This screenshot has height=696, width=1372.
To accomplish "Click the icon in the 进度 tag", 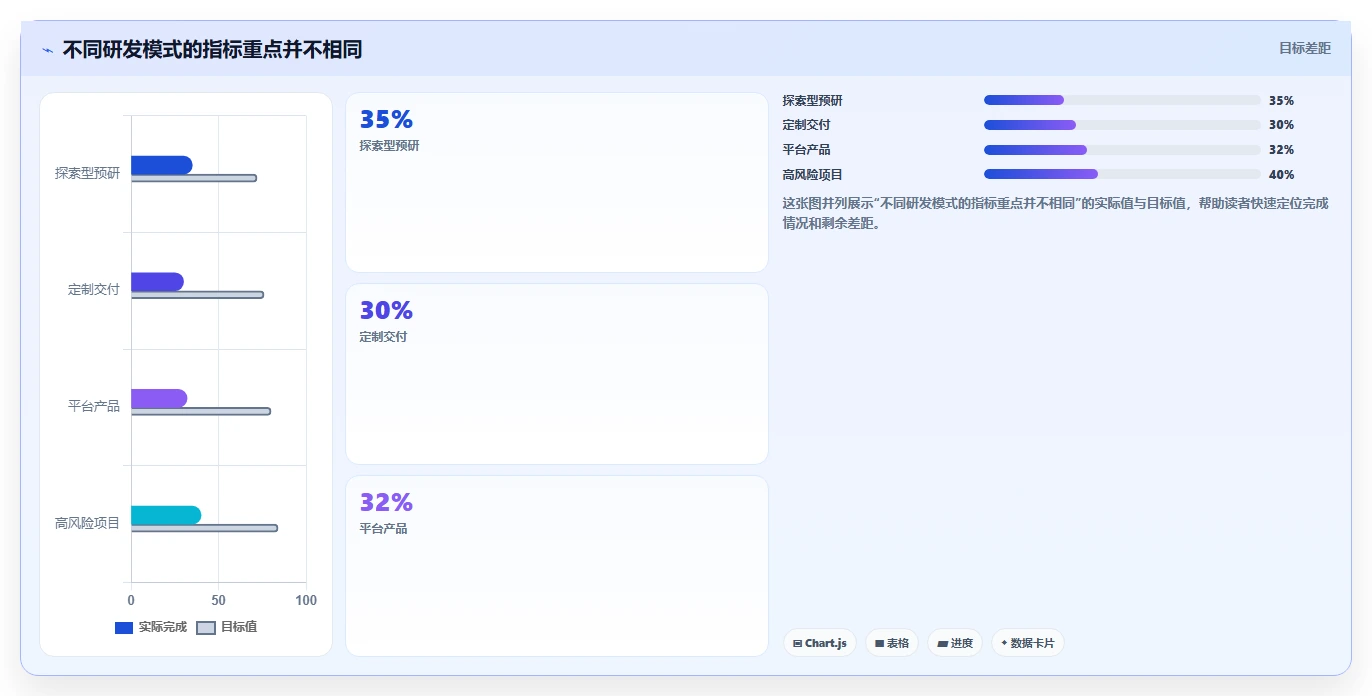I will click(942, 643).
